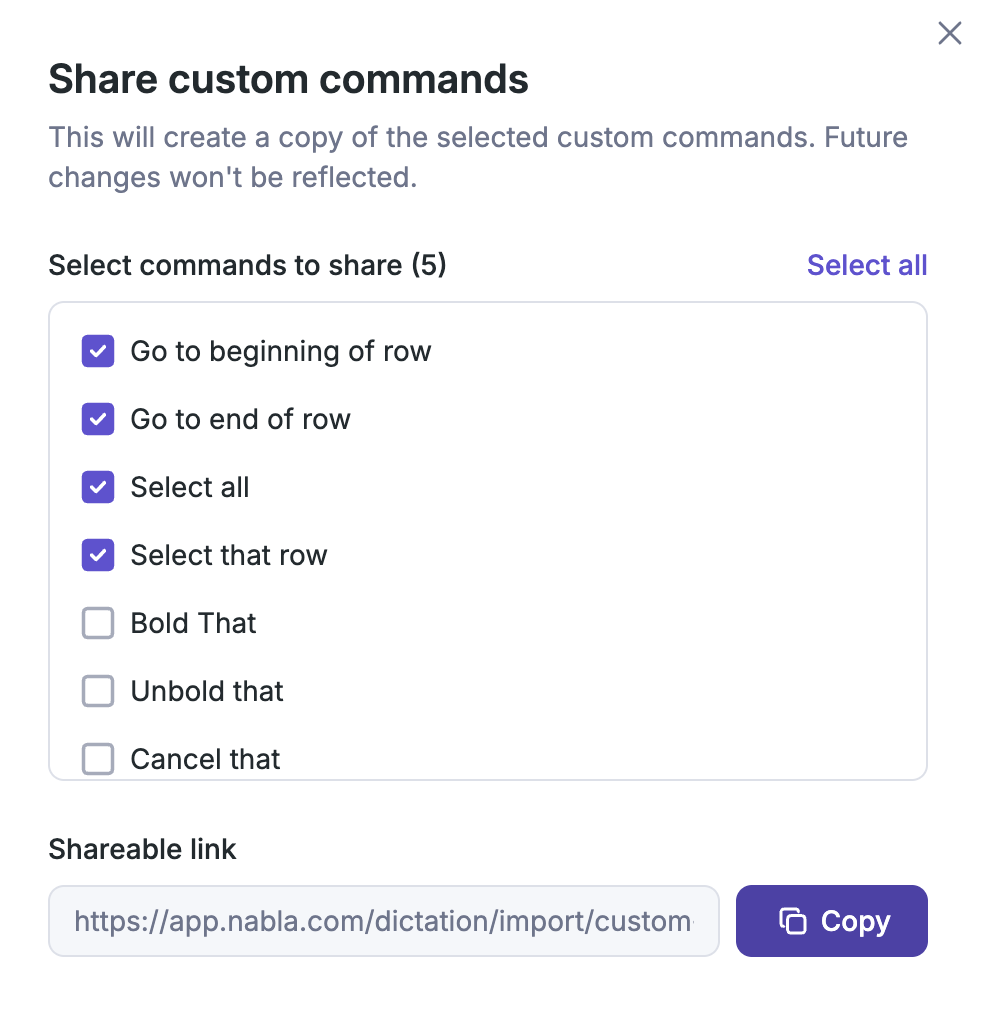Deselect the Select that row checkbox

tap(98, 555)
